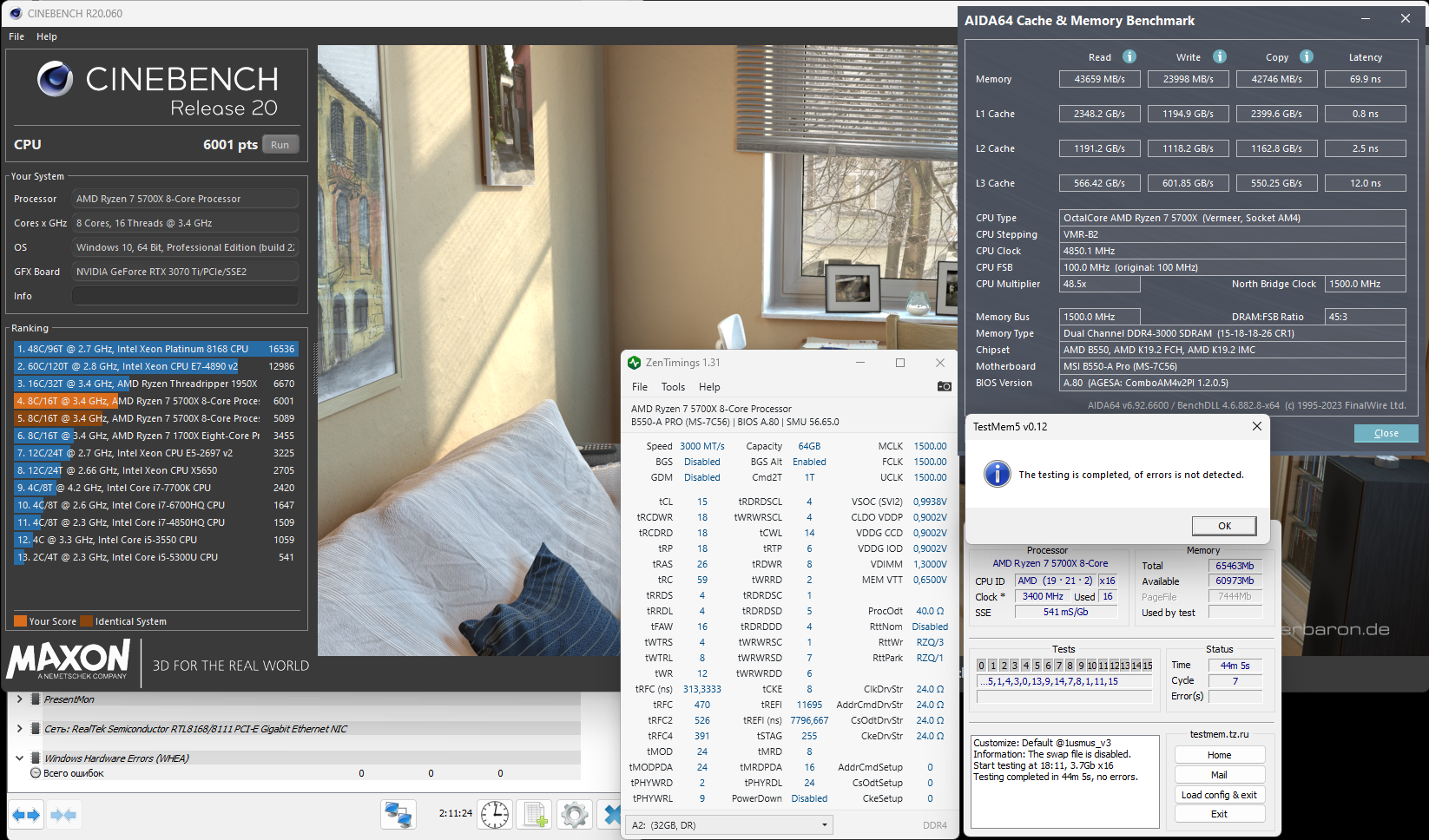Click the chip icon beside Windows Hardware Errors

click(36, 758)
